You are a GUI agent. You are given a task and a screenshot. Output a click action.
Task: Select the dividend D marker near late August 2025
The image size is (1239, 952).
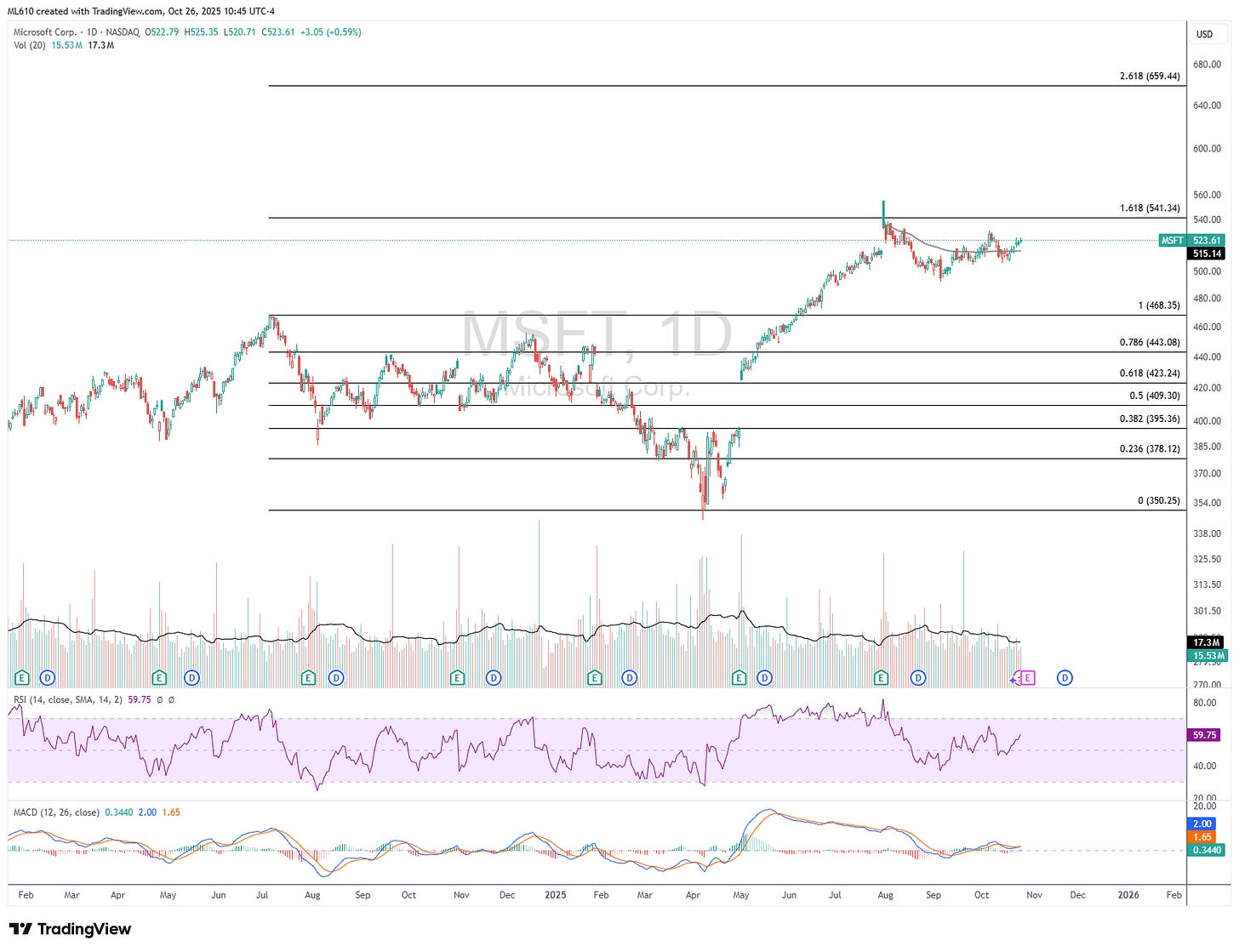918,678
